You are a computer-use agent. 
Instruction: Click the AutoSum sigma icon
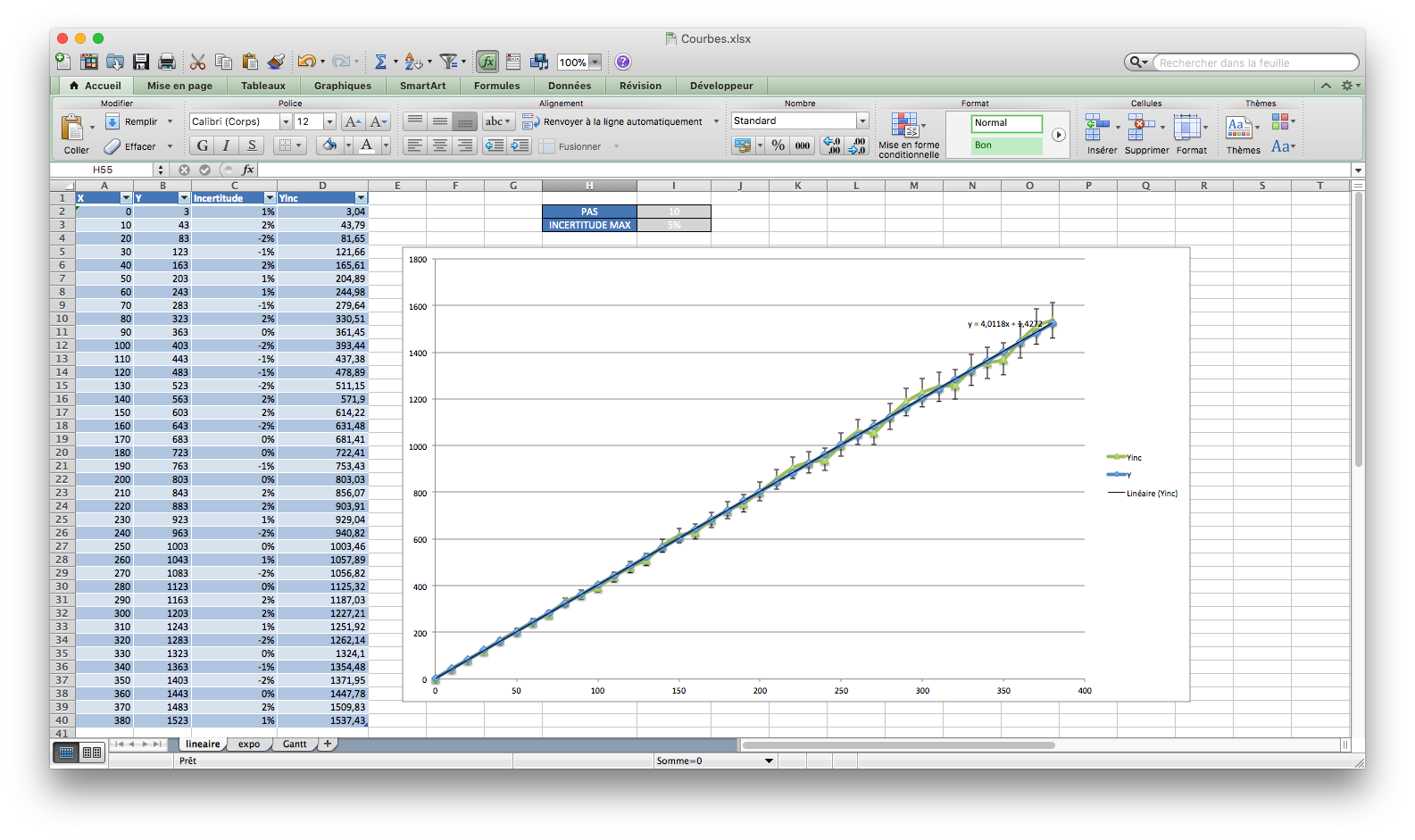pos(380,62)
